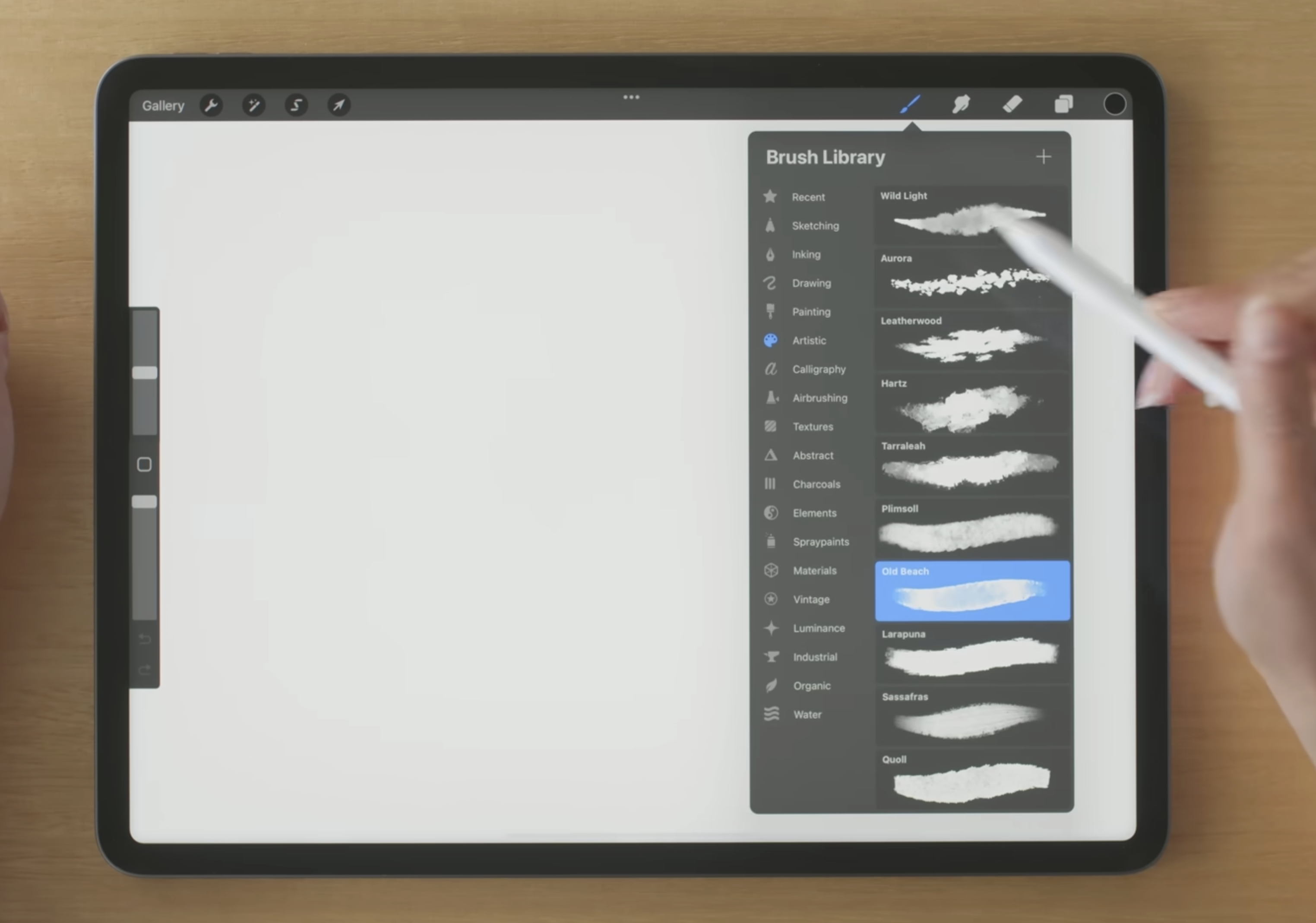Screen dimensions: 1316x923
Task: Select the Recent brushes section
Action: point(808,196)
